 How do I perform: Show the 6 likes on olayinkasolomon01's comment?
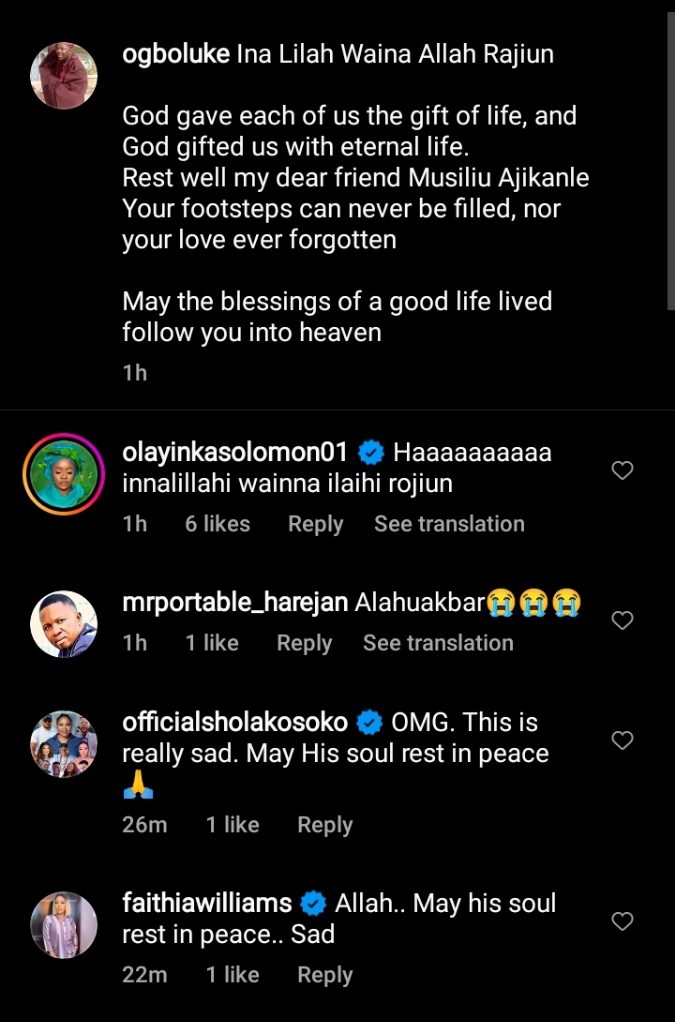[x=217, y=524]
